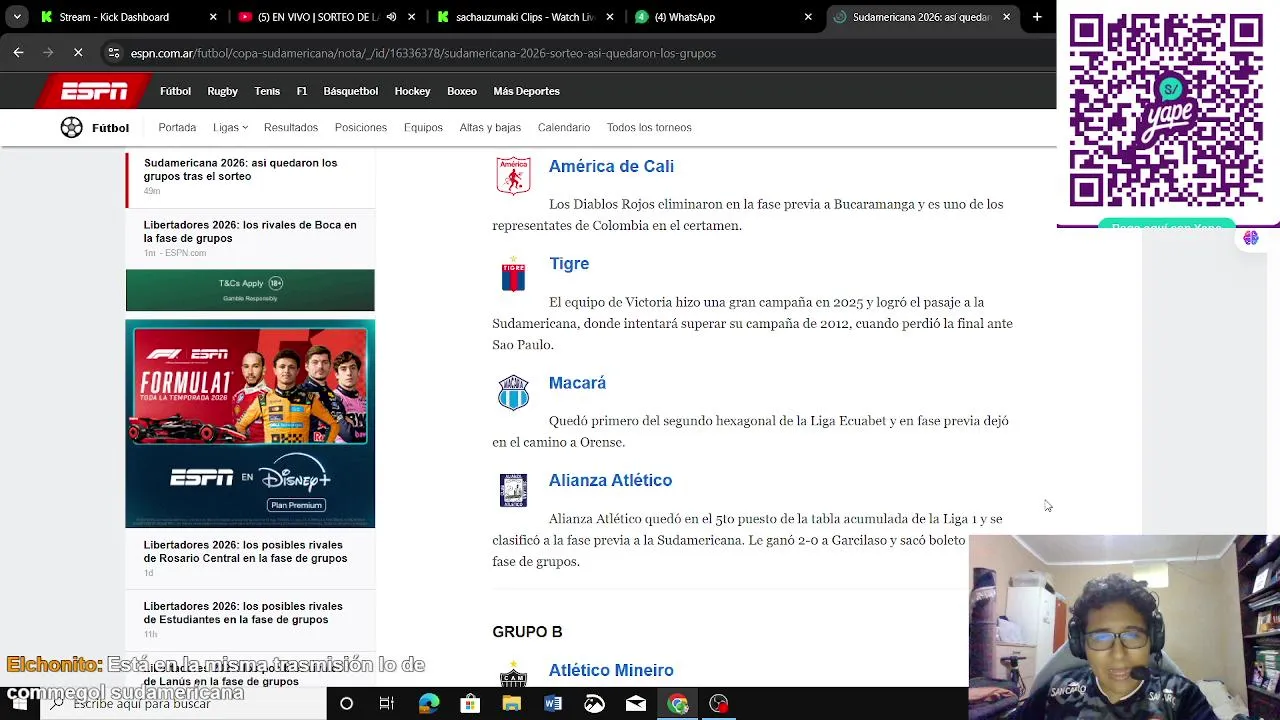Screen dimensions: 1280x720
Task: Click the Formula 1 ESPN Disney+ ad banner
Action: point(250,424)
